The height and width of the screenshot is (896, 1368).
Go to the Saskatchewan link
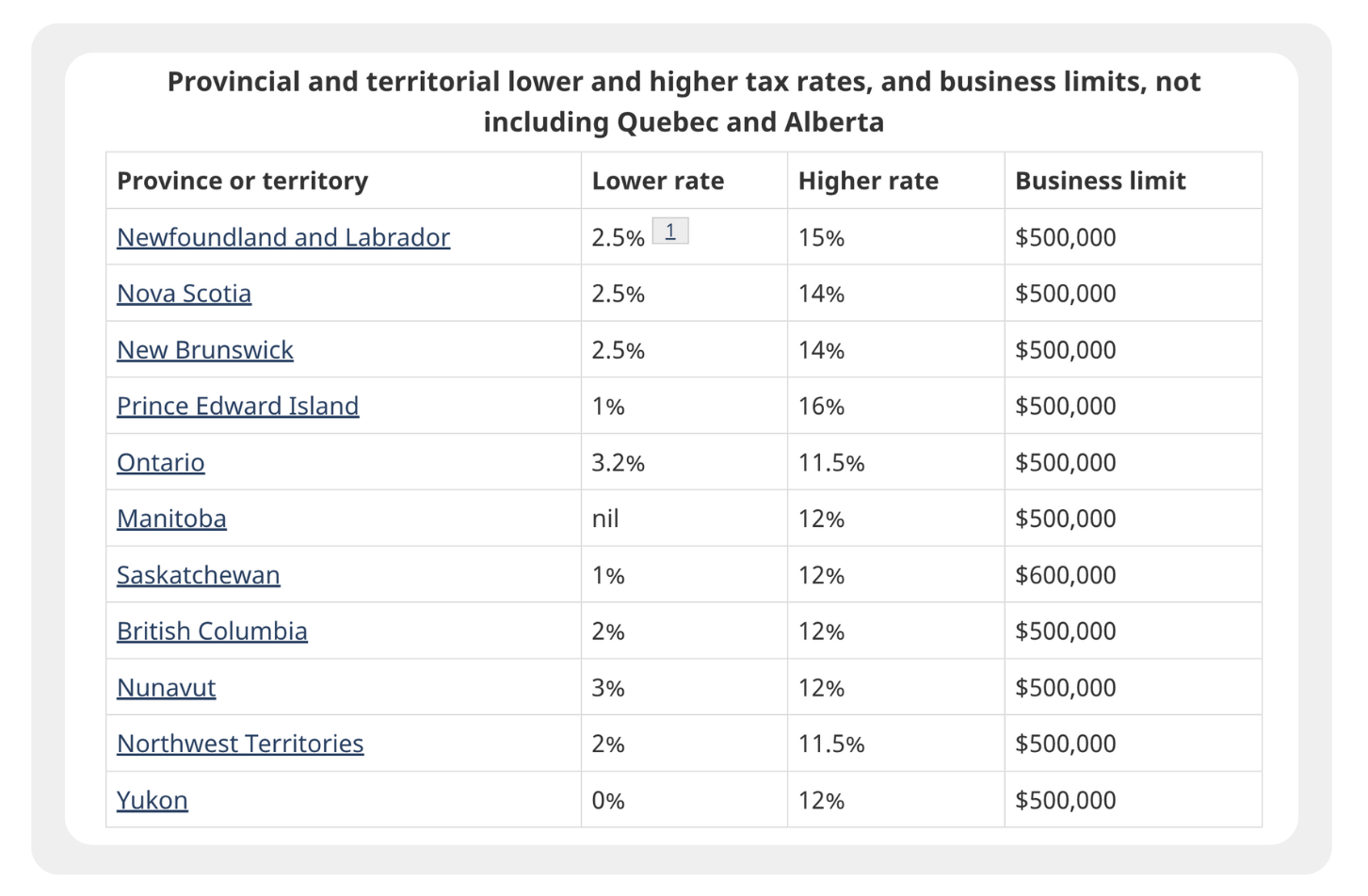198,575
